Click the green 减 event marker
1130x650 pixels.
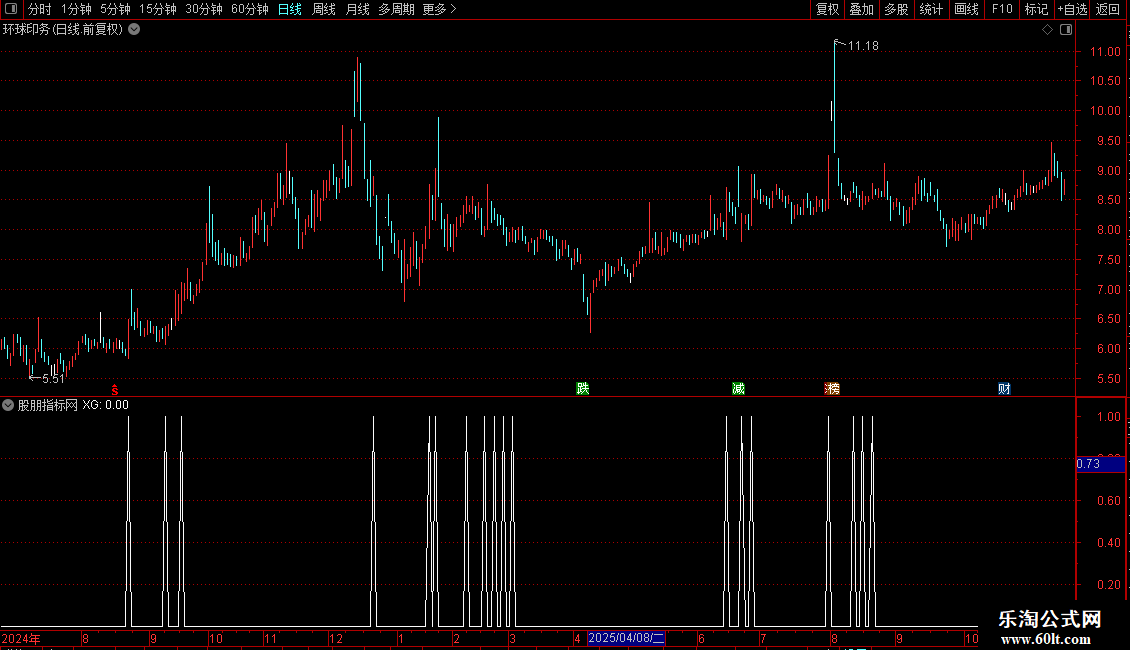coord(738,388)
